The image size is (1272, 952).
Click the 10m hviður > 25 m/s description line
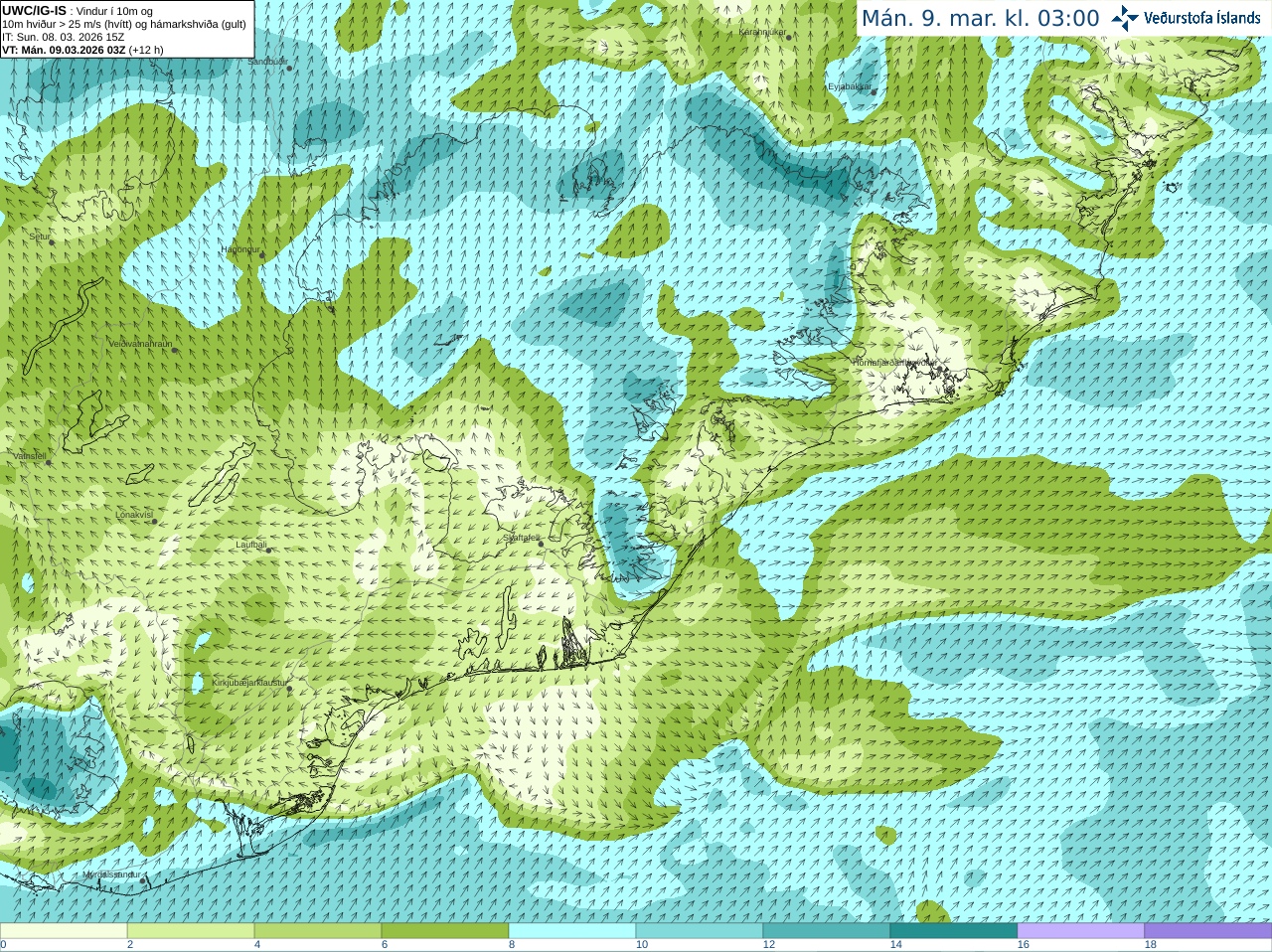[x=124, y=24]
